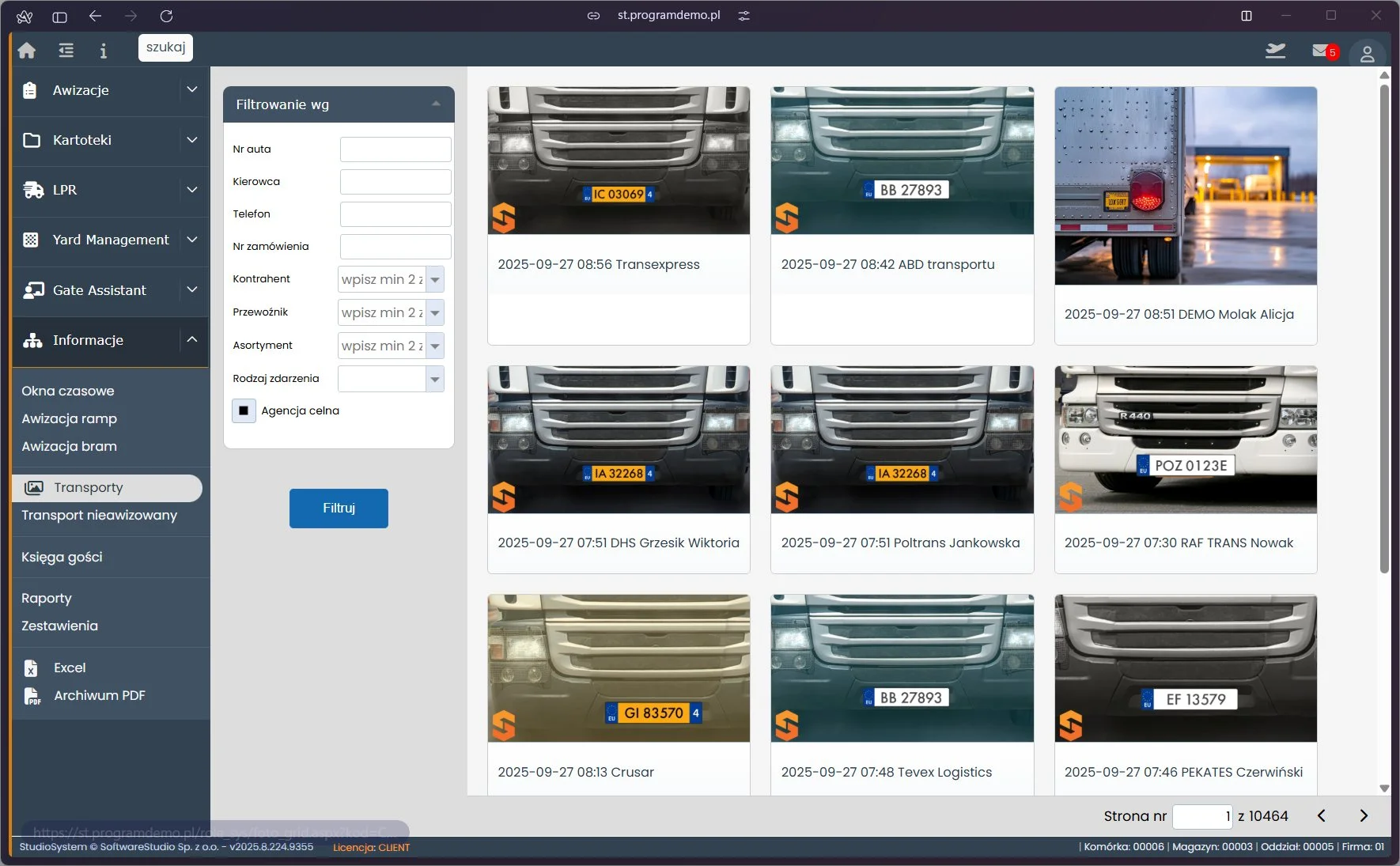This screenshot has height=866, width=1400.
Task: Click the Strona nr page input
Action: [1202, 816]
